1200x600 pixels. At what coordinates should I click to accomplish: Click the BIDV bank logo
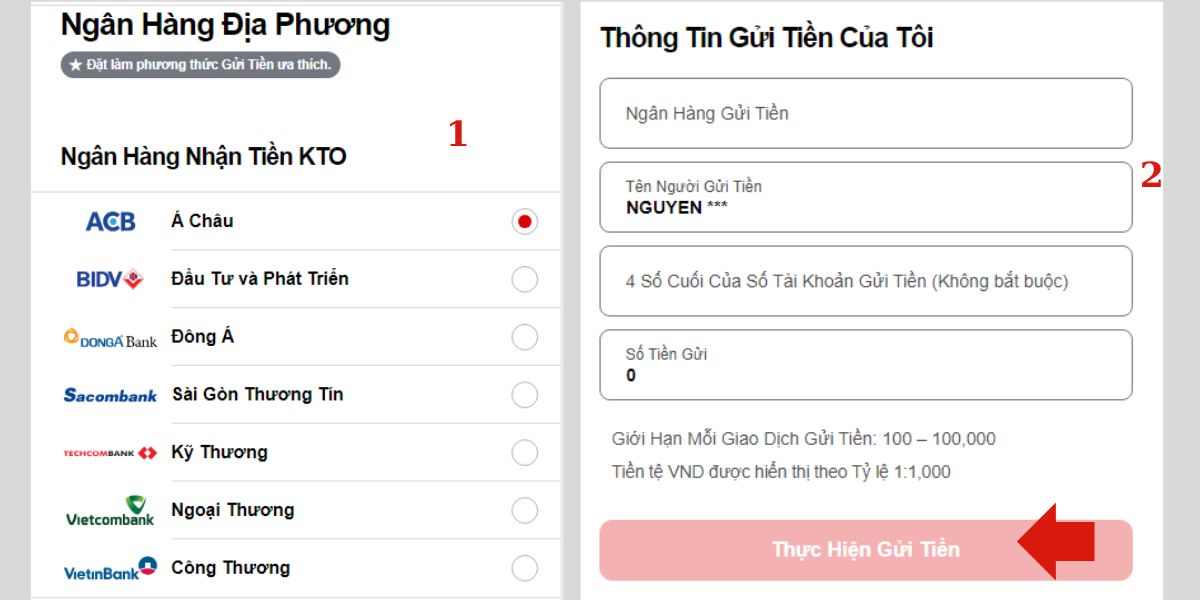pos(110,279)
